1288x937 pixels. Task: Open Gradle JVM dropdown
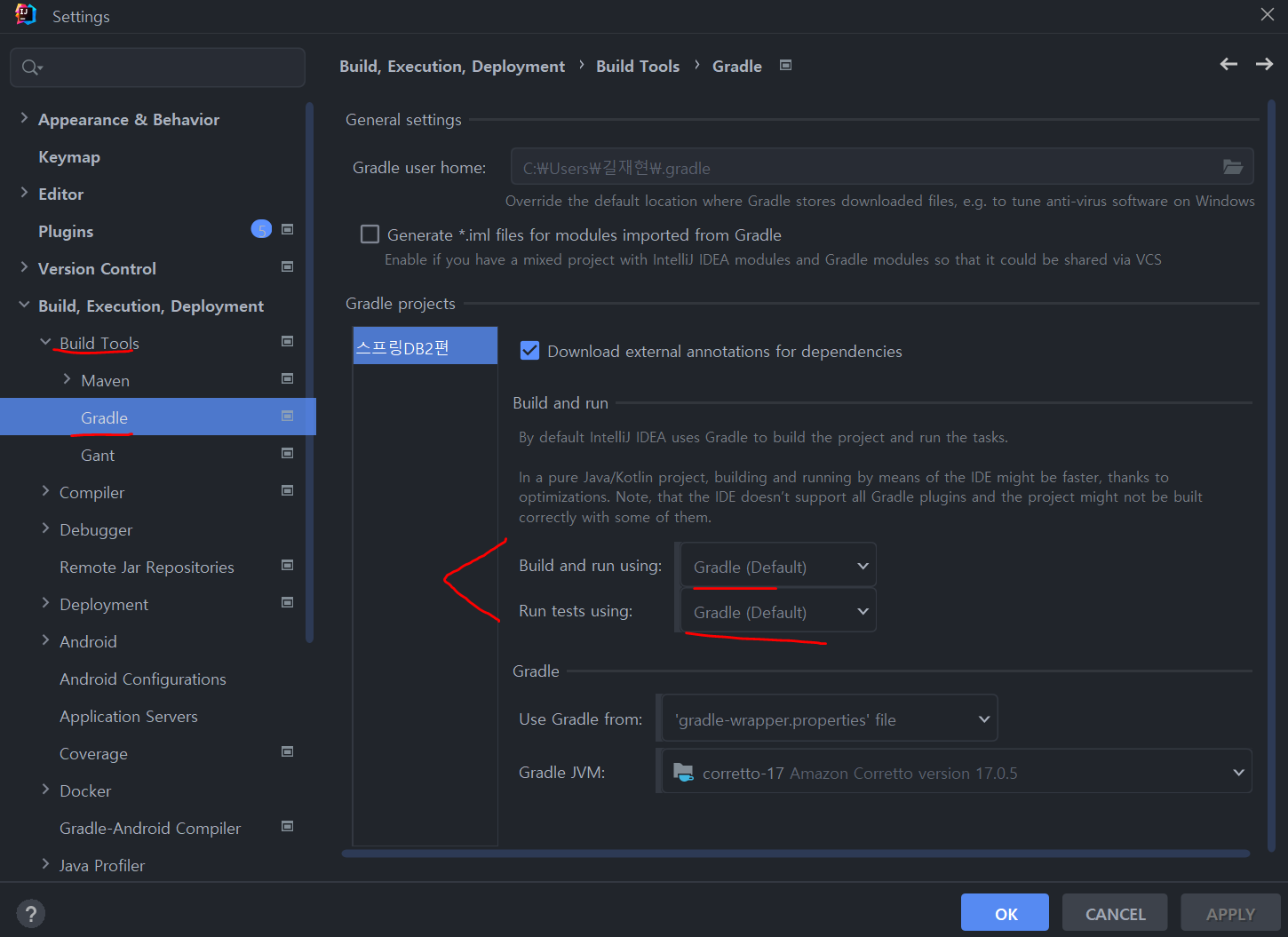tap(957, 772)
